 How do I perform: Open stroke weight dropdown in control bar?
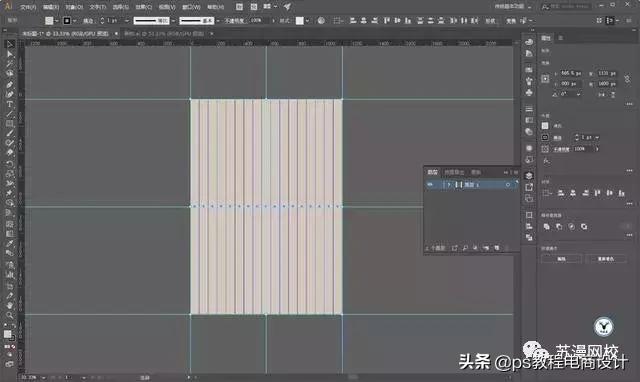(127, 20)
